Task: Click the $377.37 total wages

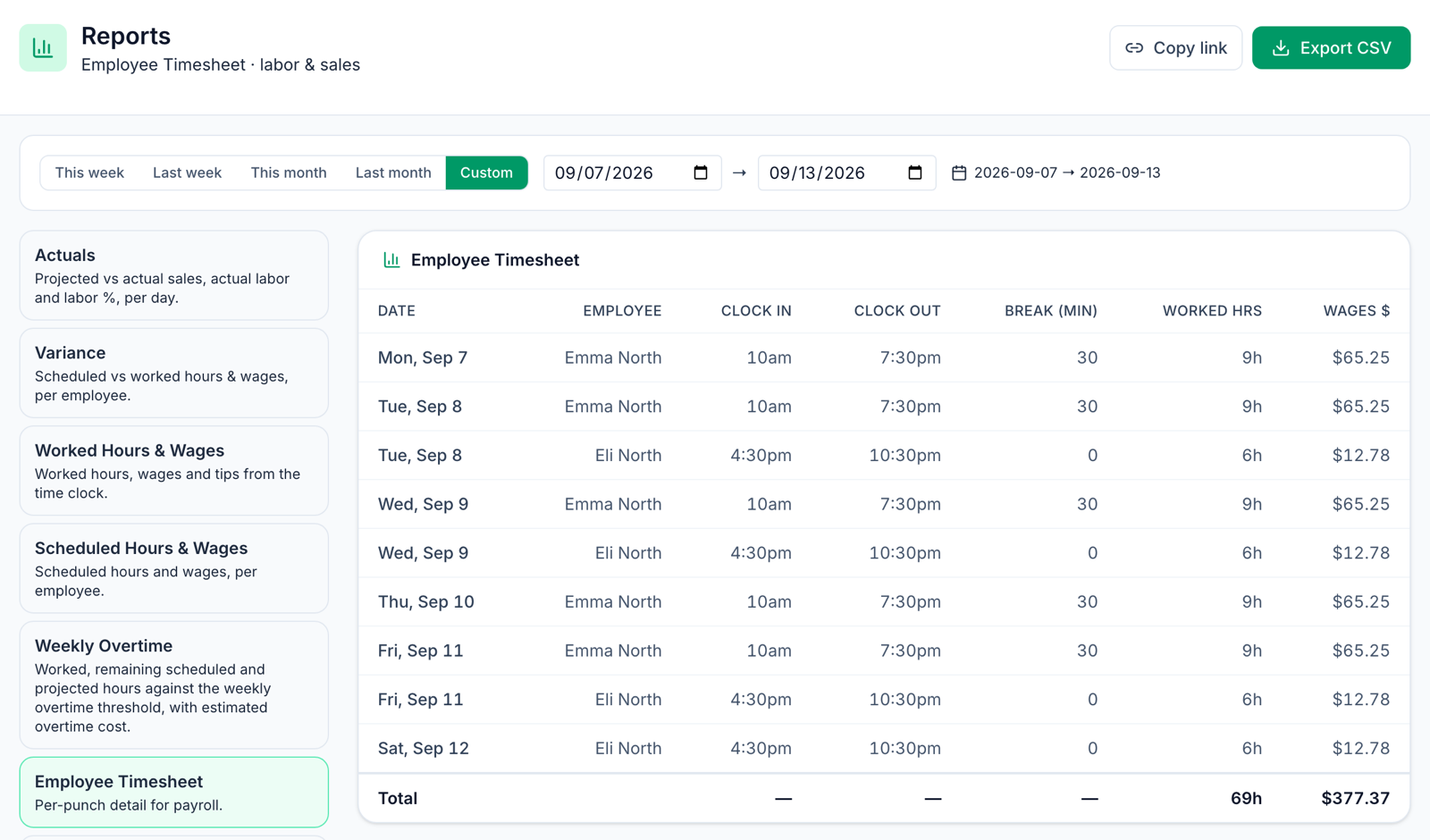Action: point(1356,798)
